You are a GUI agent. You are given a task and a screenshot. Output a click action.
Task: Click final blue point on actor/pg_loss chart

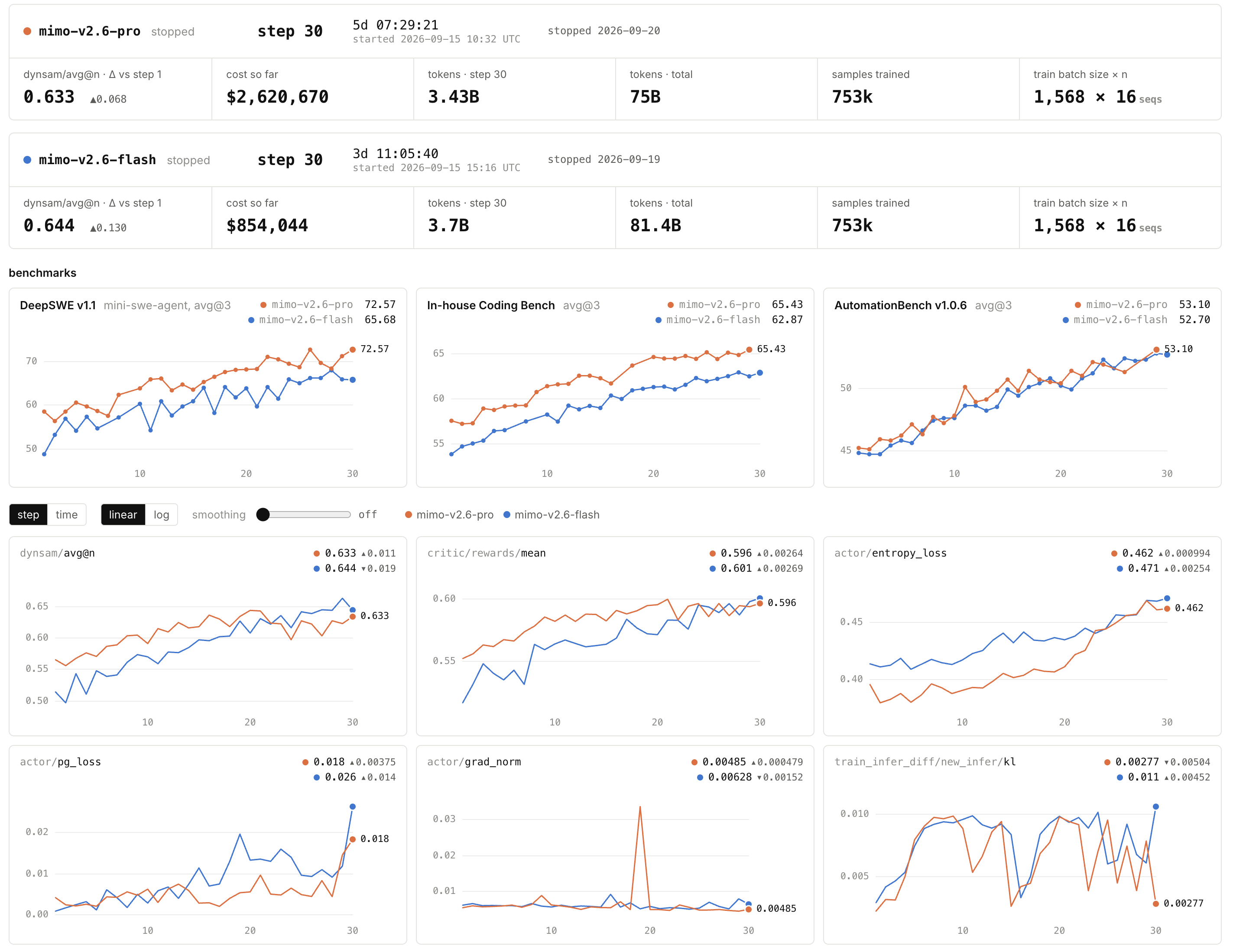coord(352,807)
